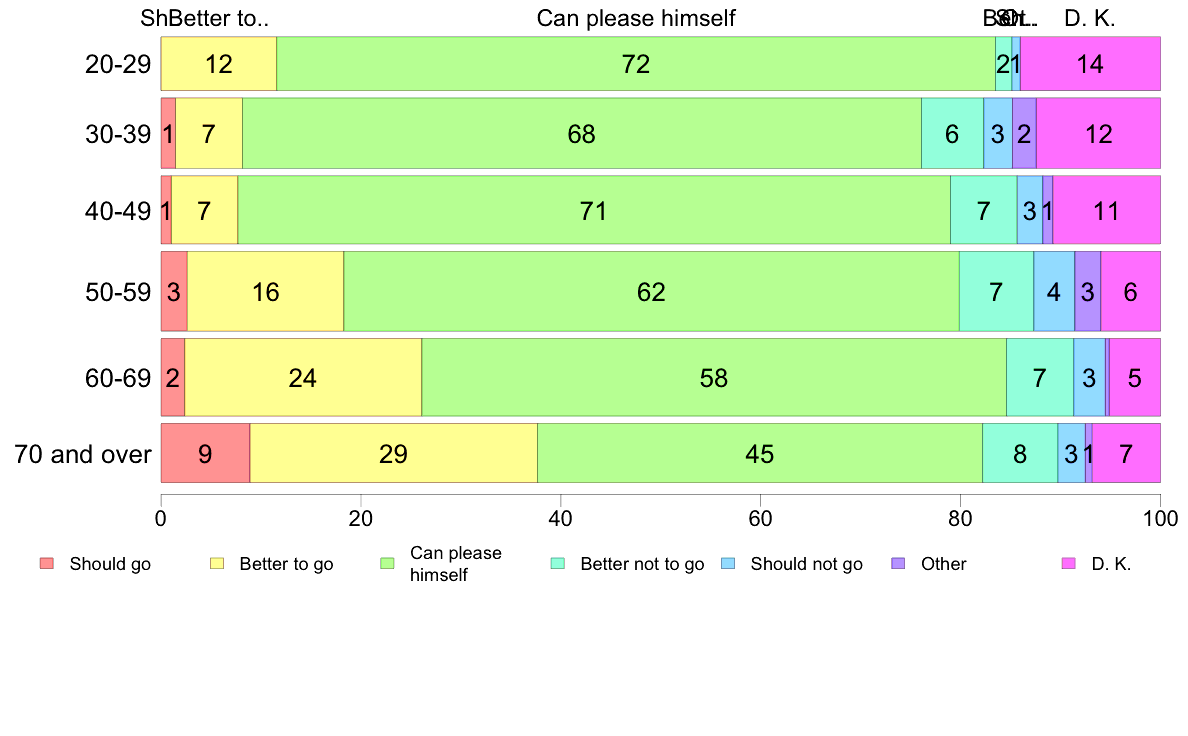Select the 62 green segment in 50-59 row
1188x736 pixels.
[652, 292]
